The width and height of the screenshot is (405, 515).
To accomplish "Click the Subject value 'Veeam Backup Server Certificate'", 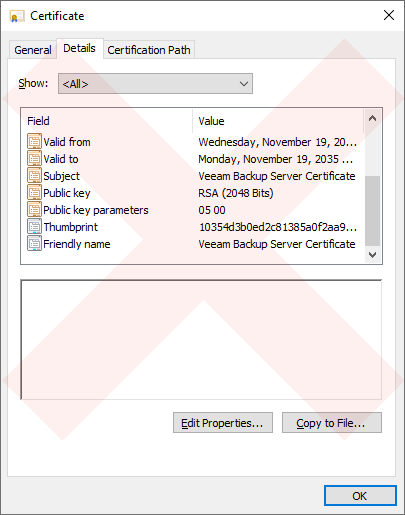I will 277,176.
